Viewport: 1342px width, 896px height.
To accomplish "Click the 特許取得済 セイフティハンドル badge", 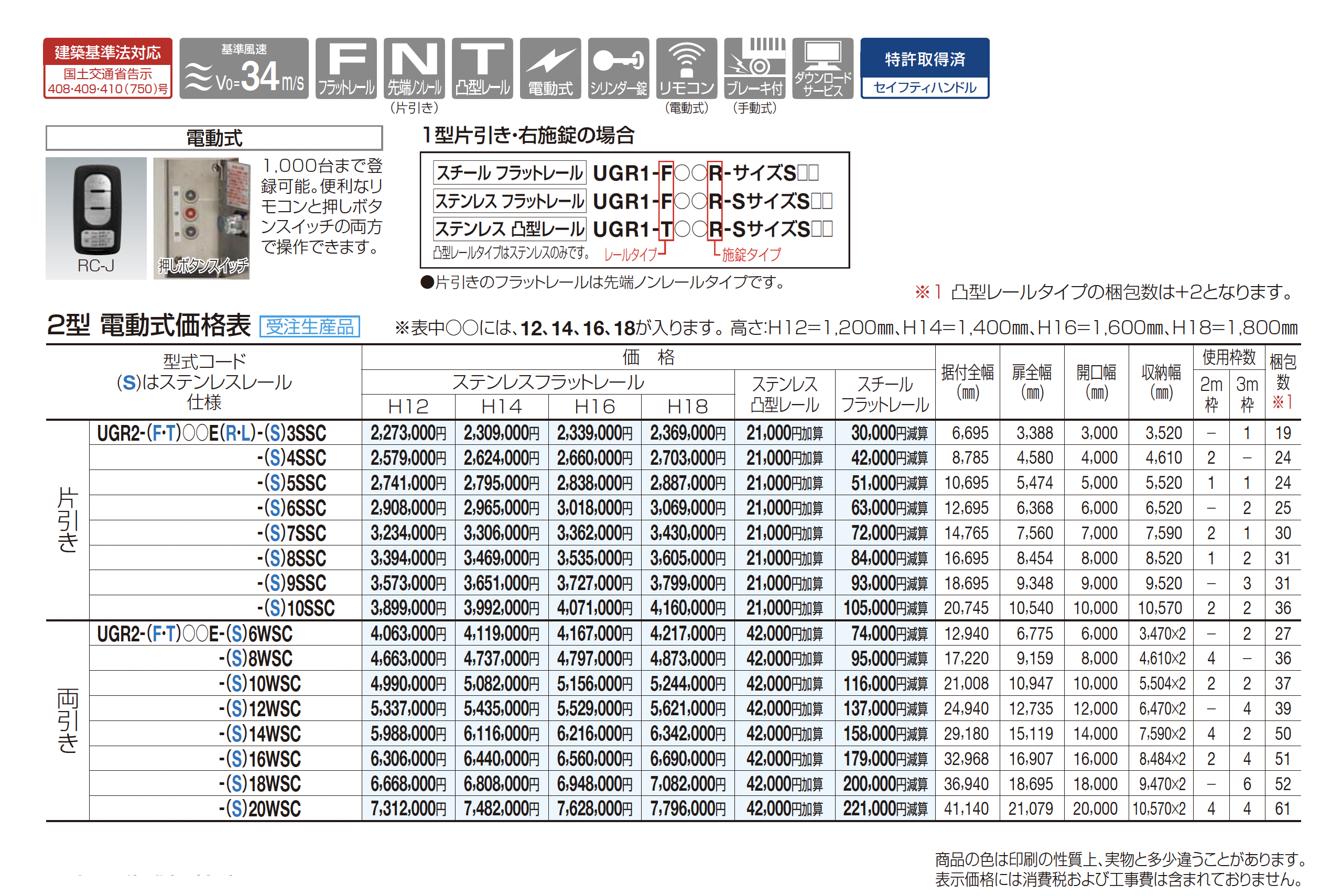I will coord(924,68).
